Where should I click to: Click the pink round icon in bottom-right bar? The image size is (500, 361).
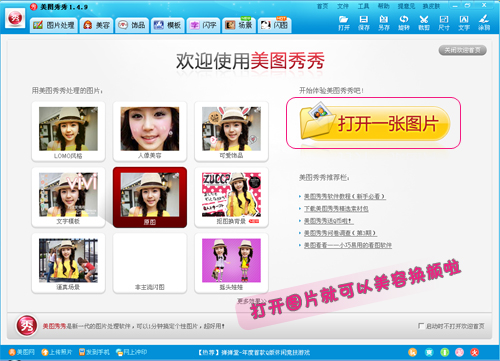click(x=460, y=352)
